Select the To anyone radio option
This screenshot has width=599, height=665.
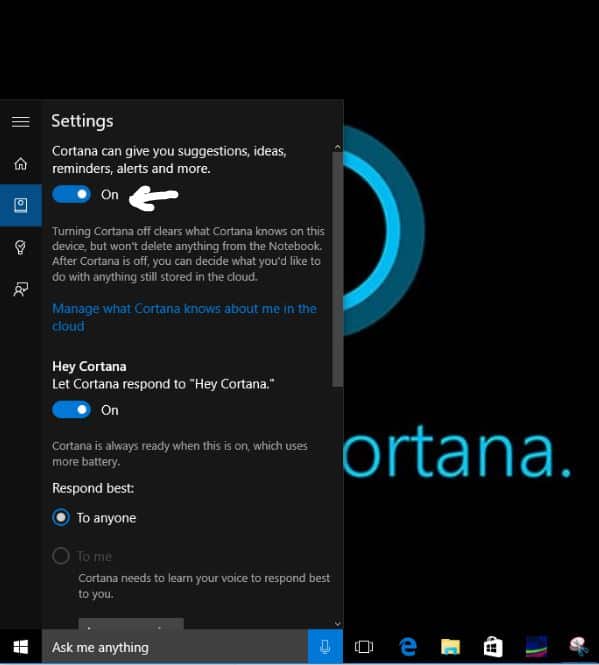(61, 517)
